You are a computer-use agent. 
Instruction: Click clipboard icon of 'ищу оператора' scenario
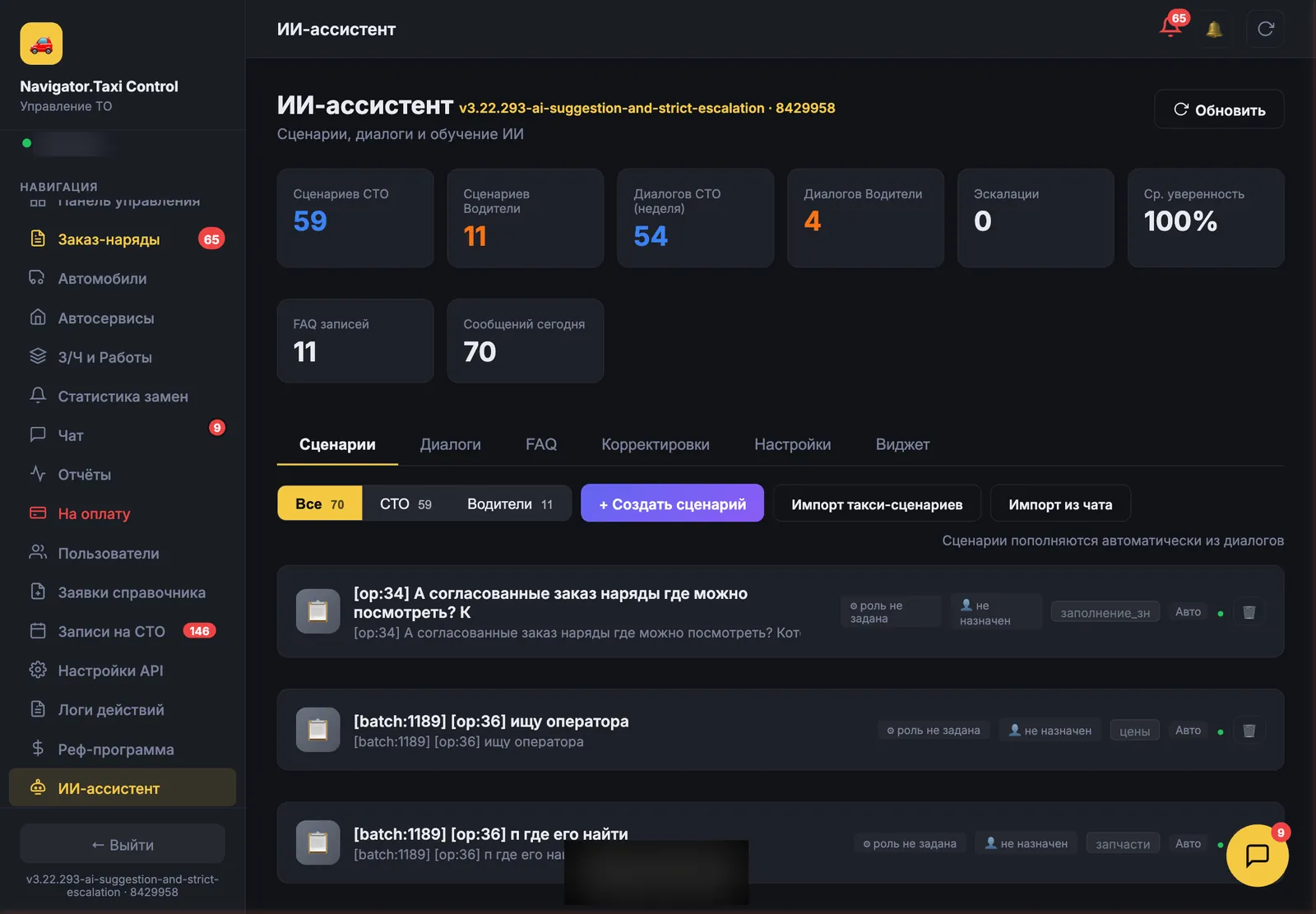pos(317,730)
